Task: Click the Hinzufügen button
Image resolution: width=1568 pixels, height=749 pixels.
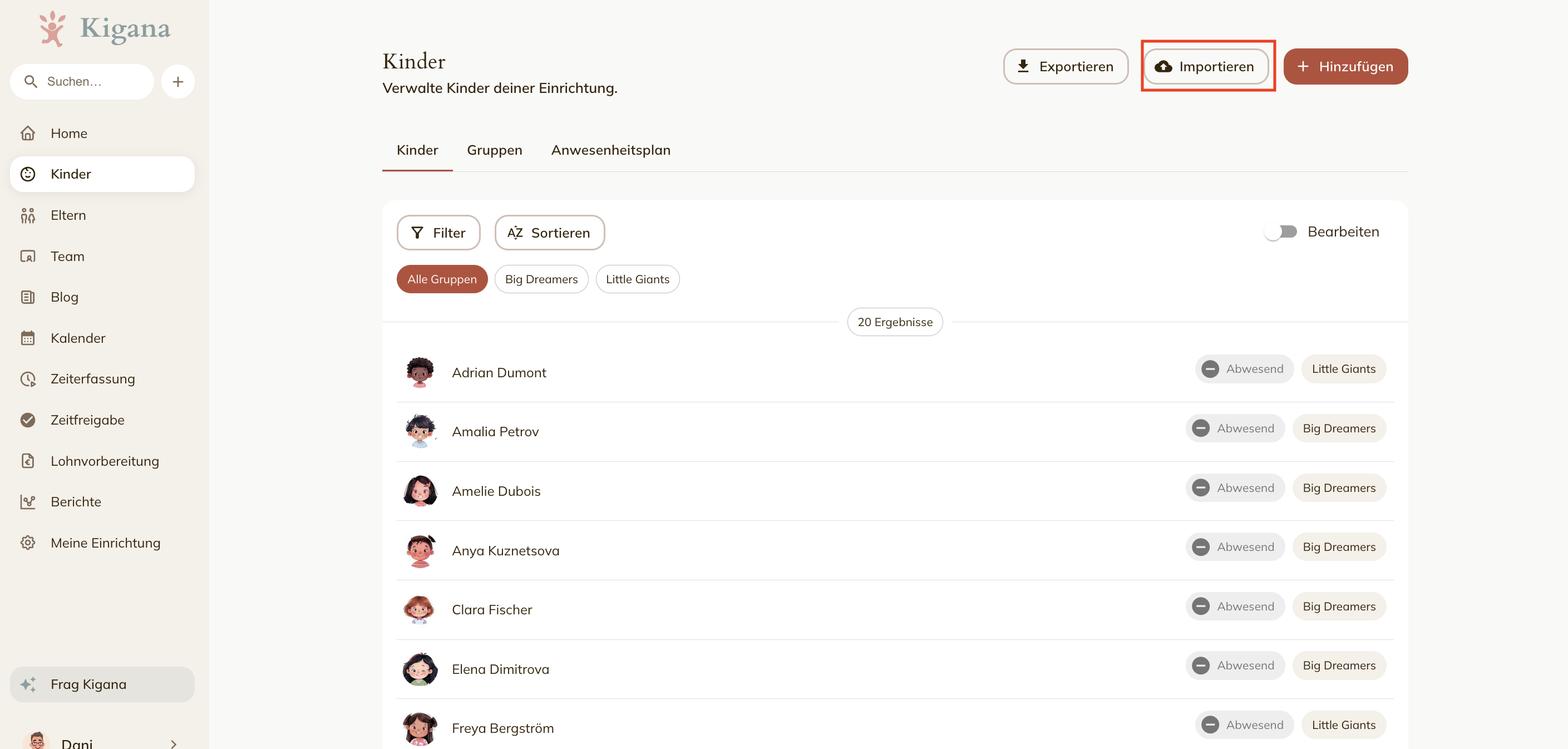Action: 1345,66
